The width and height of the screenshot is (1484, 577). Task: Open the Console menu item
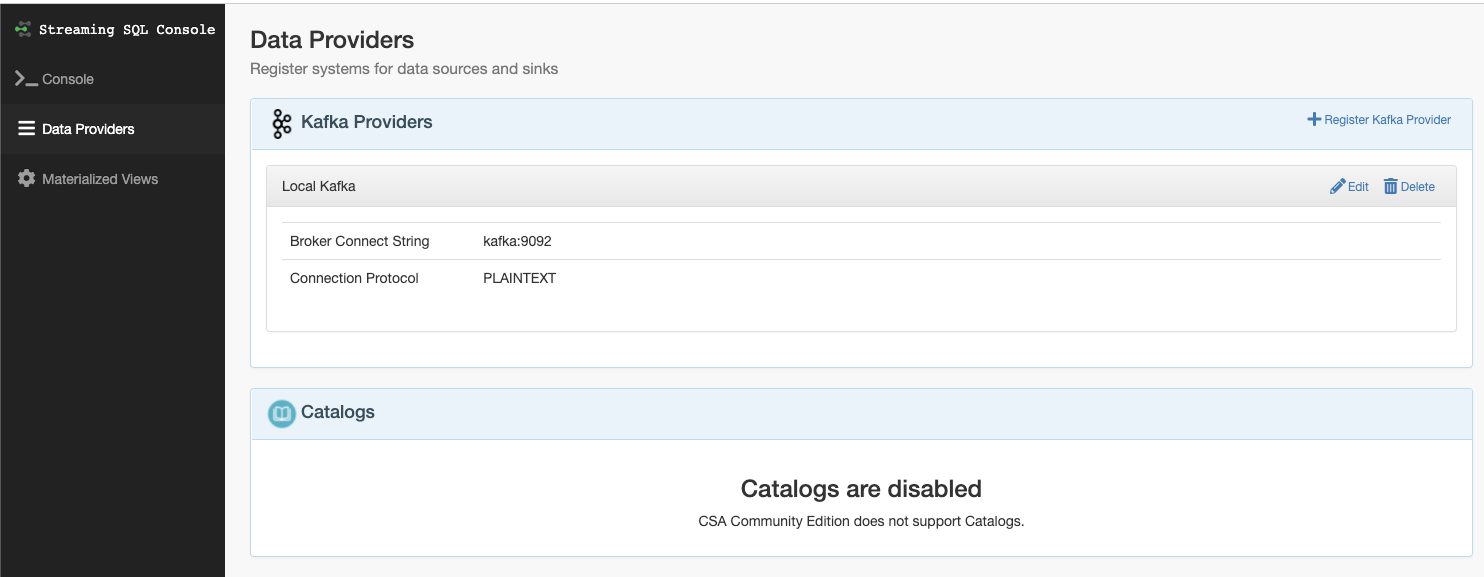(x=68, y=79)
